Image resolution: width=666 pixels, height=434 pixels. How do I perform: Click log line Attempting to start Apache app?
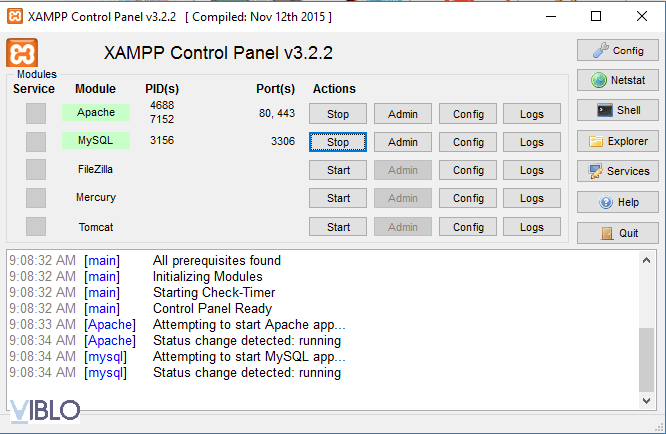click(x=249, y=324)
